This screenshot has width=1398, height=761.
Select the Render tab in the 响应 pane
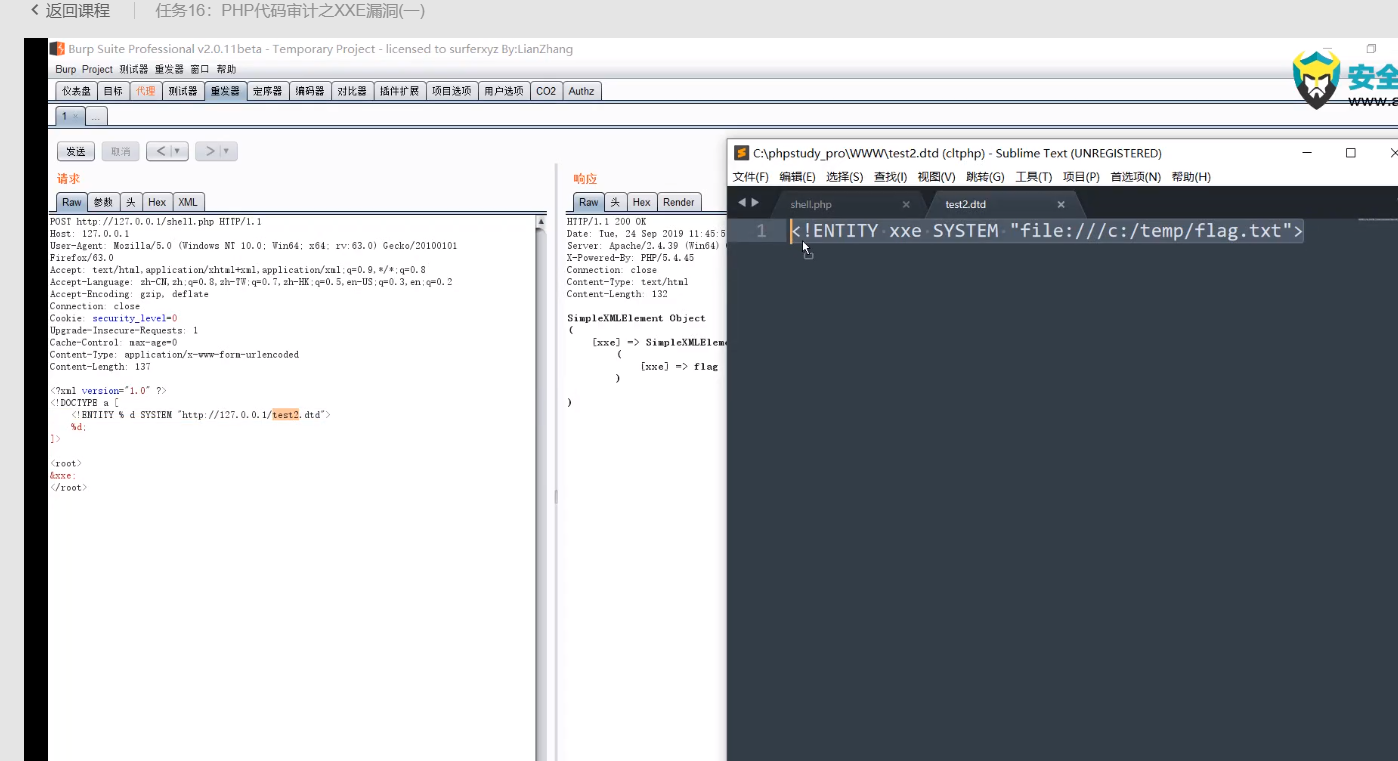679,202
